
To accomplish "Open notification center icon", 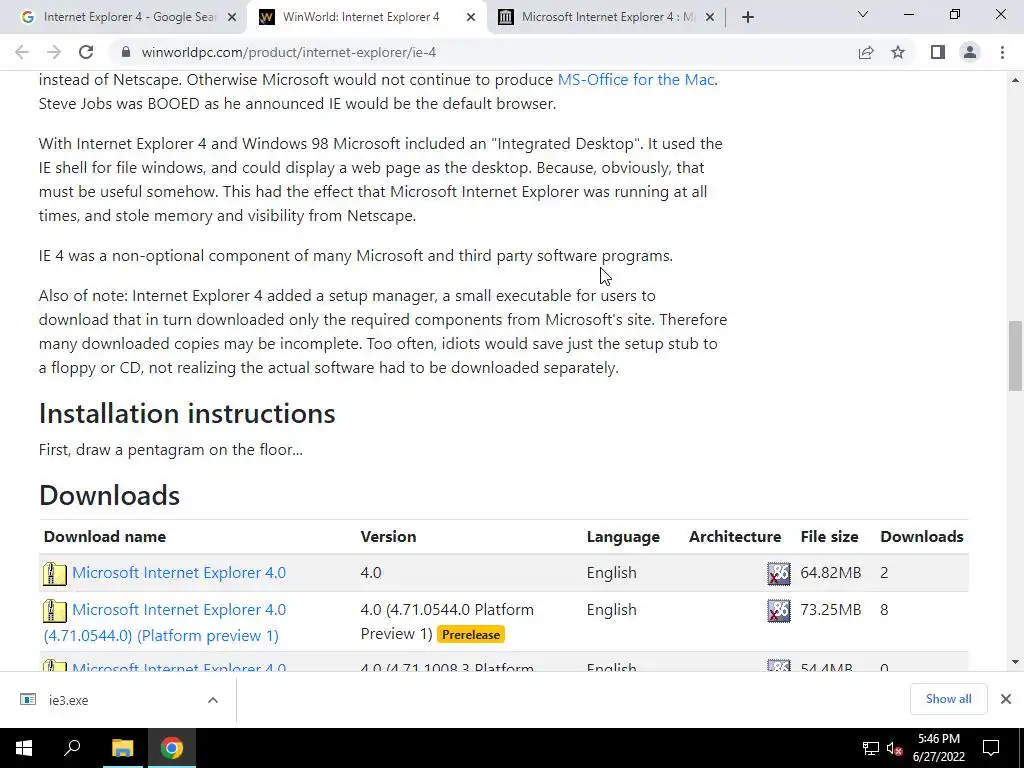I will point(991,748).
